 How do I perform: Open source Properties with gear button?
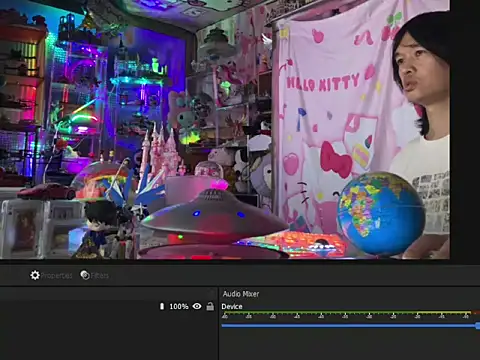51,275
